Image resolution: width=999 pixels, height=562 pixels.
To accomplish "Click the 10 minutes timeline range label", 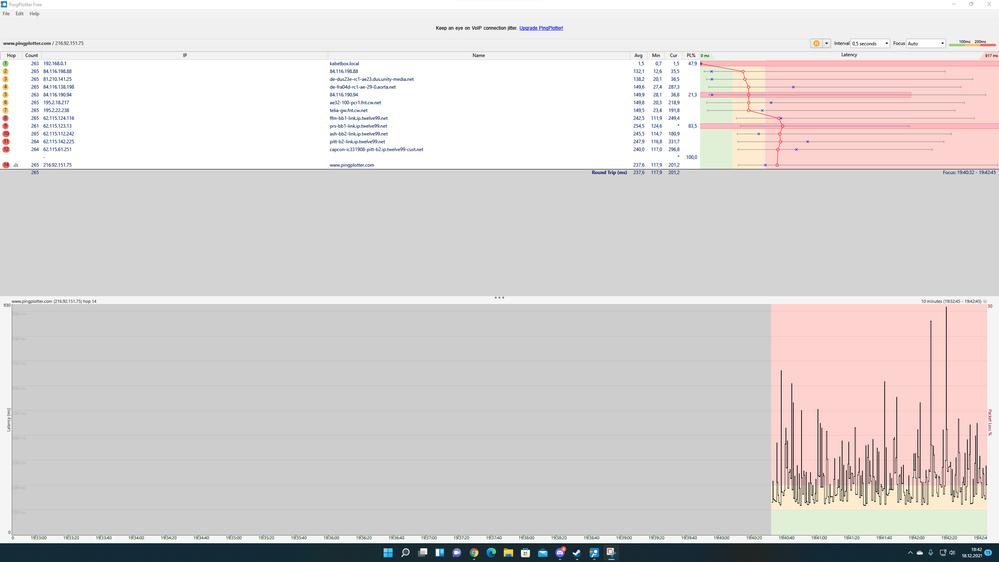I will (x=951, y=301).
